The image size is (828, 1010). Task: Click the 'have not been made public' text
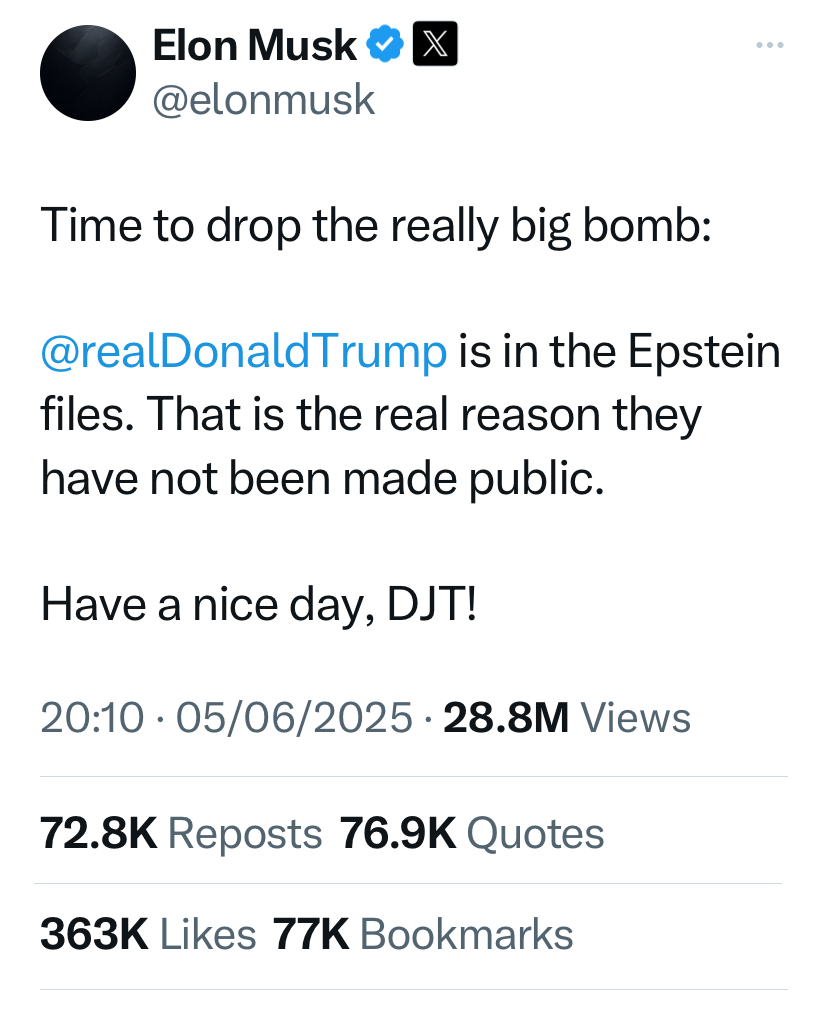tap(323, 479)
